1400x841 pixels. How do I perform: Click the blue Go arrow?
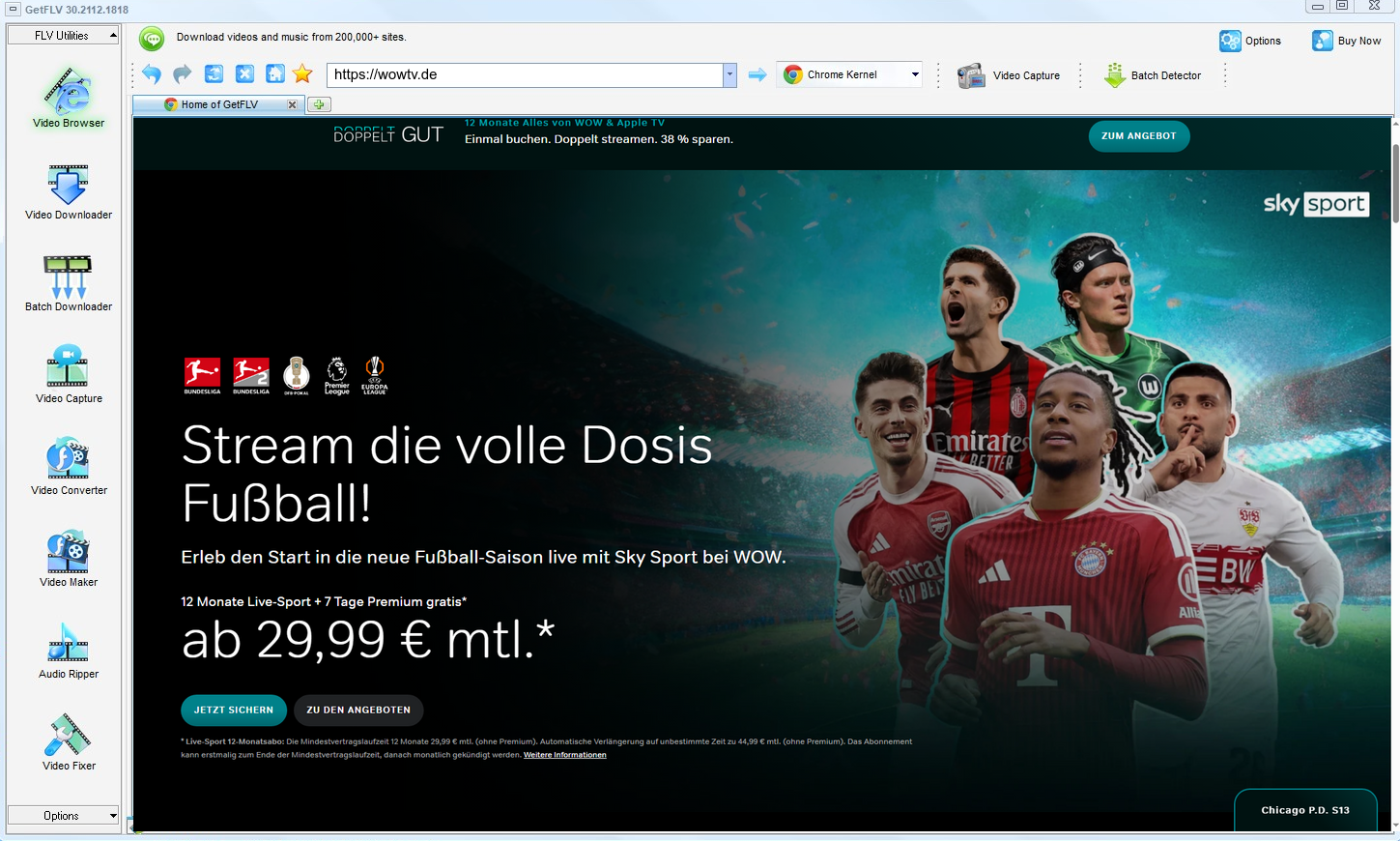[757, 74]
